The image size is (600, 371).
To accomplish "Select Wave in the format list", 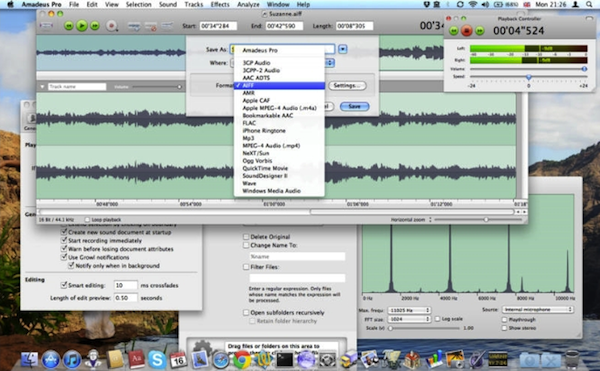I will 279,184.
